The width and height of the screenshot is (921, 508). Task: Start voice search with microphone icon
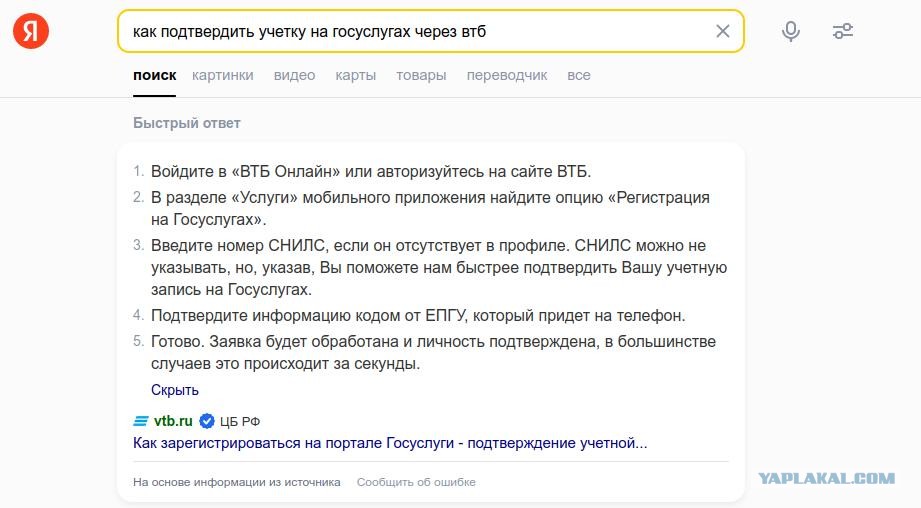(x=791, y=31)
